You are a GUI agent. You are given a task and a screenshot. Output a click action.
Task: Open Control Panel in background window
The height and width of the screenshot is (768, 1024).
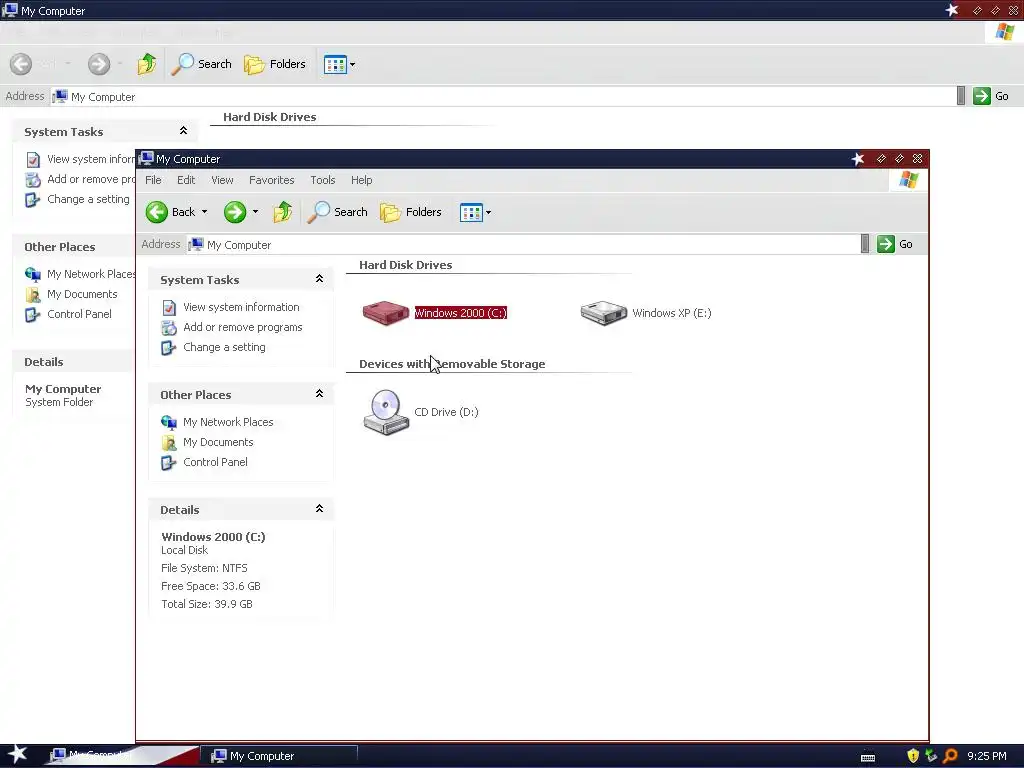pyautogui.click(x=79, y=314)
